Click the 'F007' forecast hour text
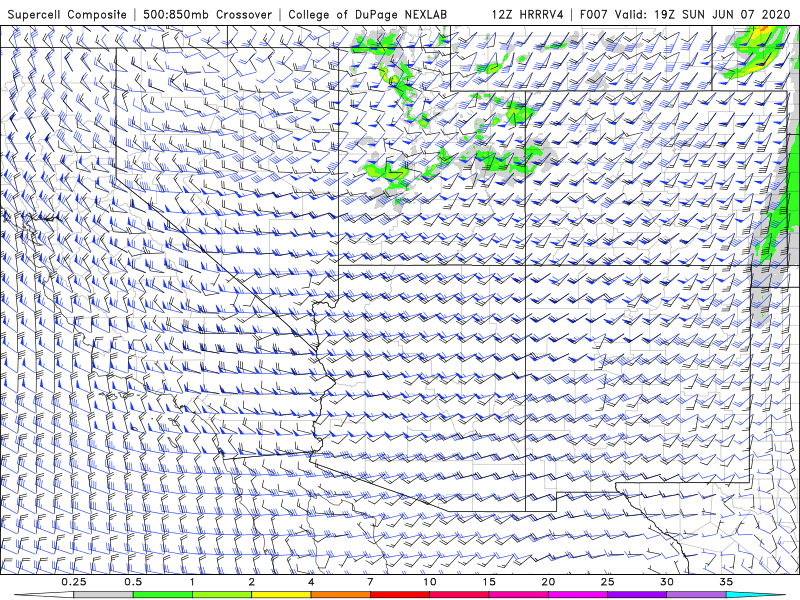 pos(594,15)
